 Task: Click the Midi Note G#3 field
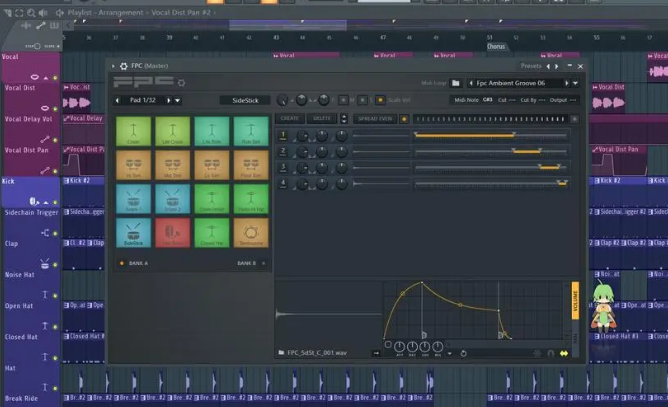(473, 100)
